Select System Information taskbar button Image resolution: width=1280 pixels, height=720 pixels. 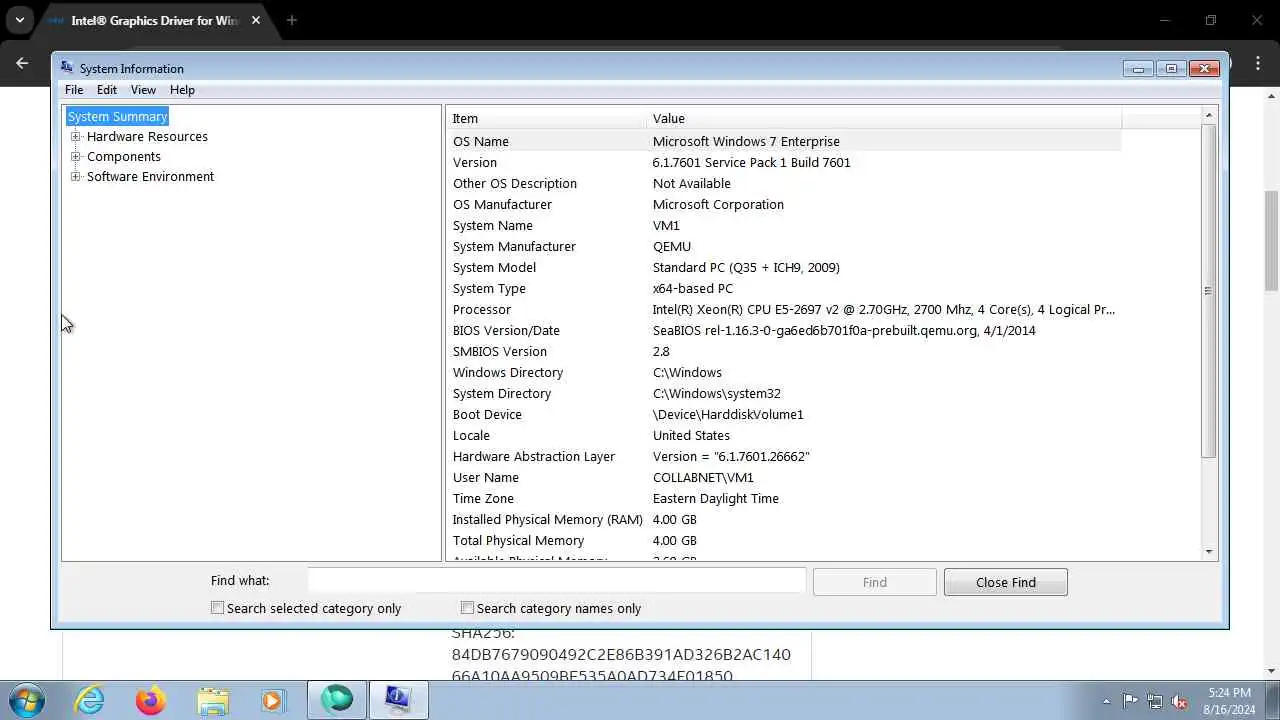(399, 700)
